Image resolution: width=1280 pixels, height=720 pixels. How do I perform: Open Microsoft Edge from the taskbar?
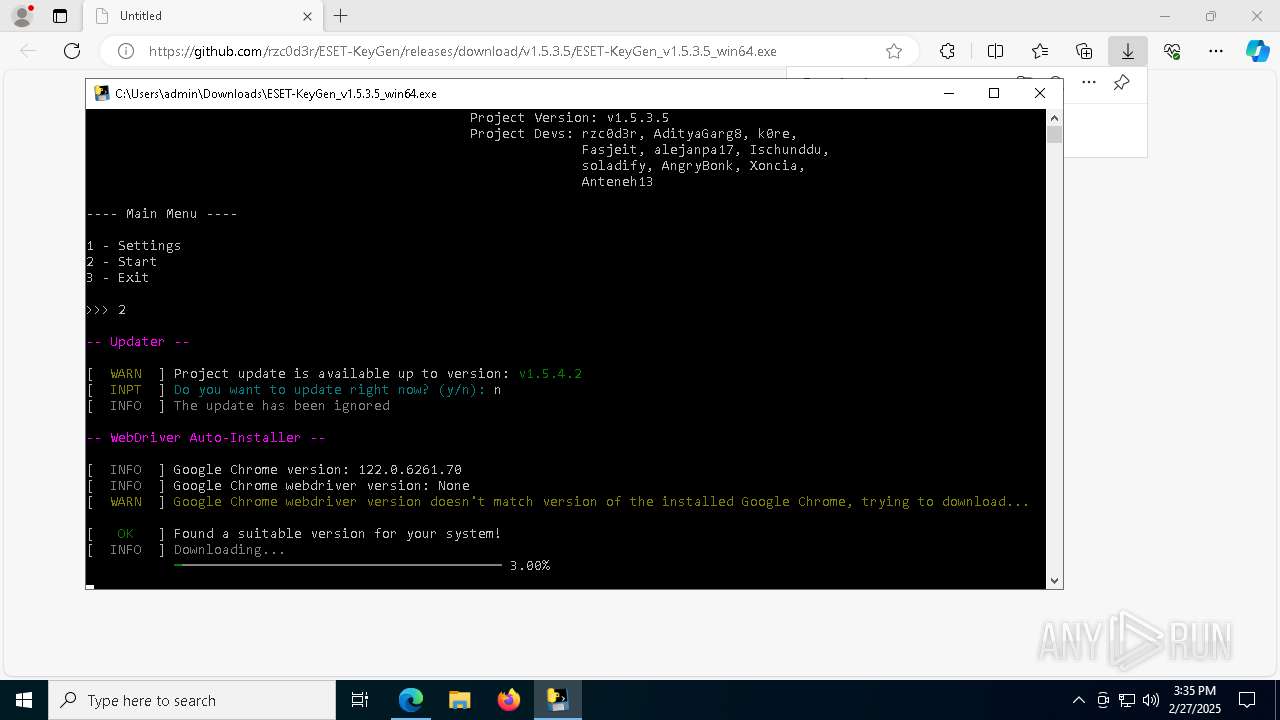(x=411, y=700)
